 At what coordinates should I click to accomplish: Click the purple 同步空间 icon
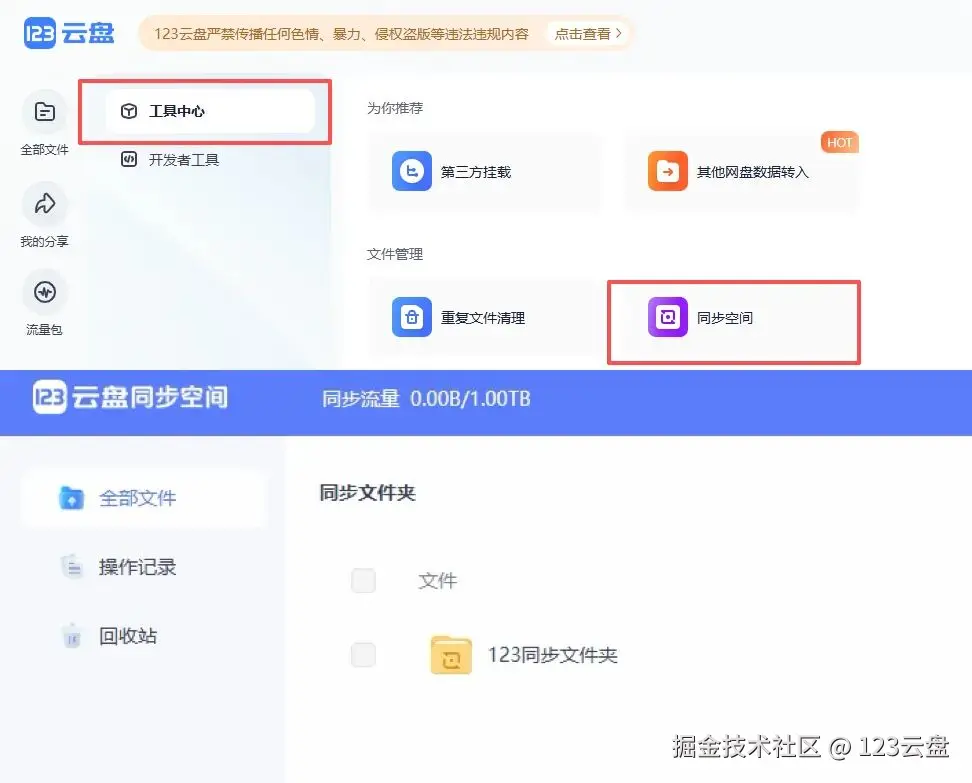tap(668, 317)
